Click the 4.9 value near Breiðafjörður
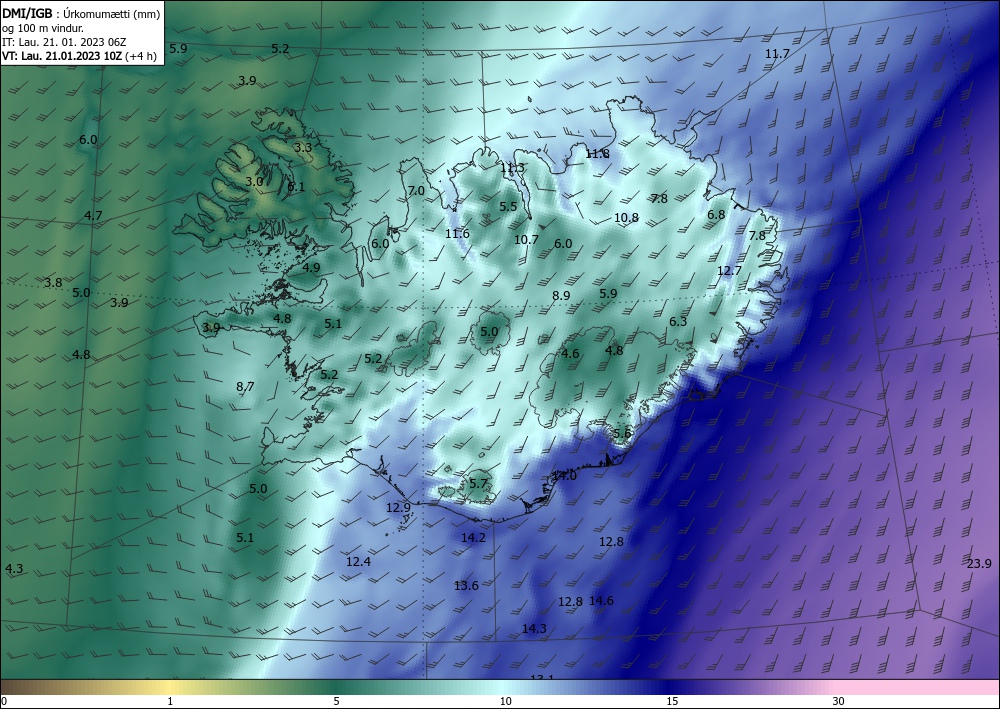The width and height of the screenshot is (1000, 709). click(x=311, y=268)
